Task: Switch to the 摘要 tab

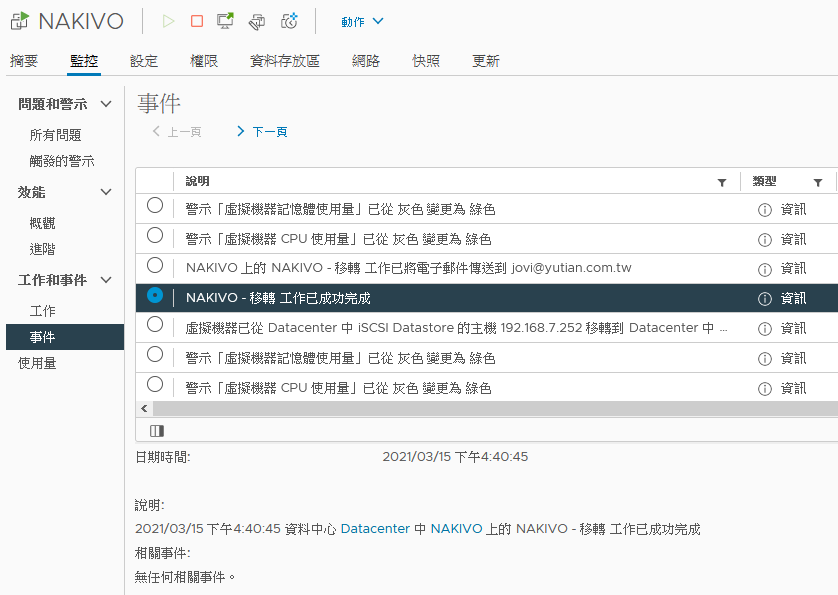Action: coord(24,61)
